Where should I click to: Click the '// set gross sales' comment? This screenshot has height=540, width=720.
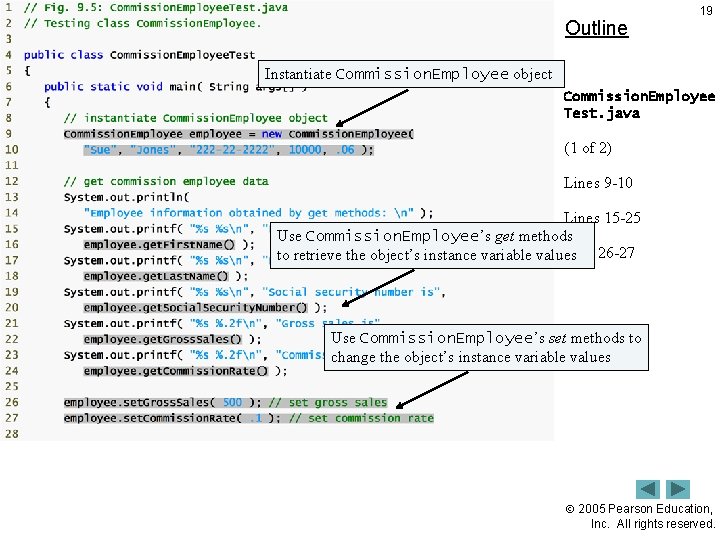click(328, 402)
